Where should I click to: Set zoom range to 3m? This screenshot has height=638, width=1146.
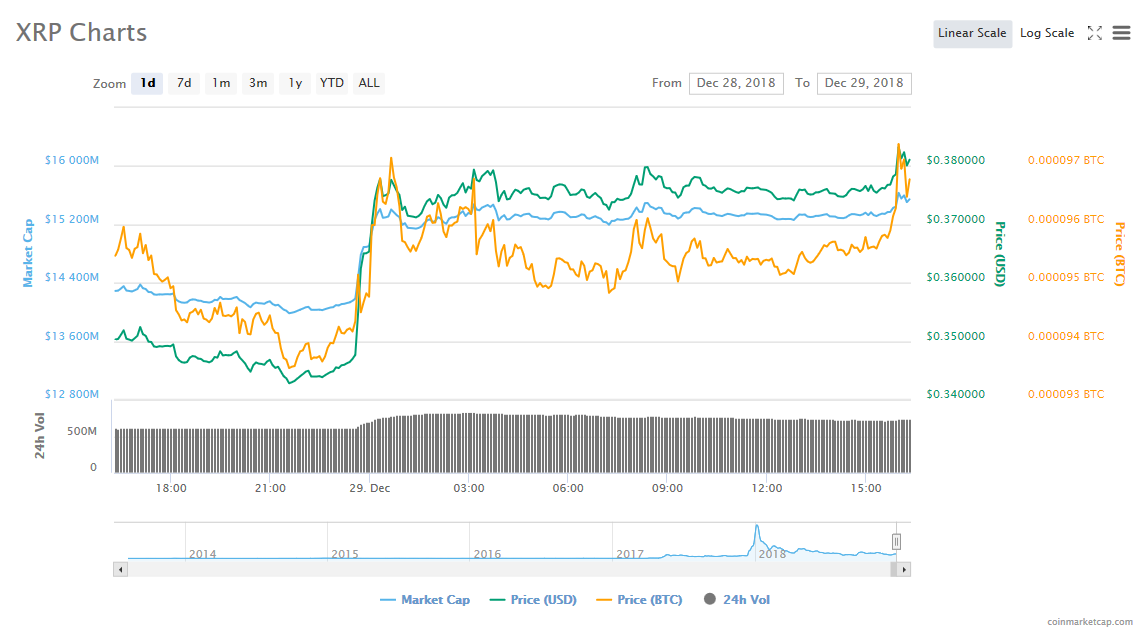[258, 83]
